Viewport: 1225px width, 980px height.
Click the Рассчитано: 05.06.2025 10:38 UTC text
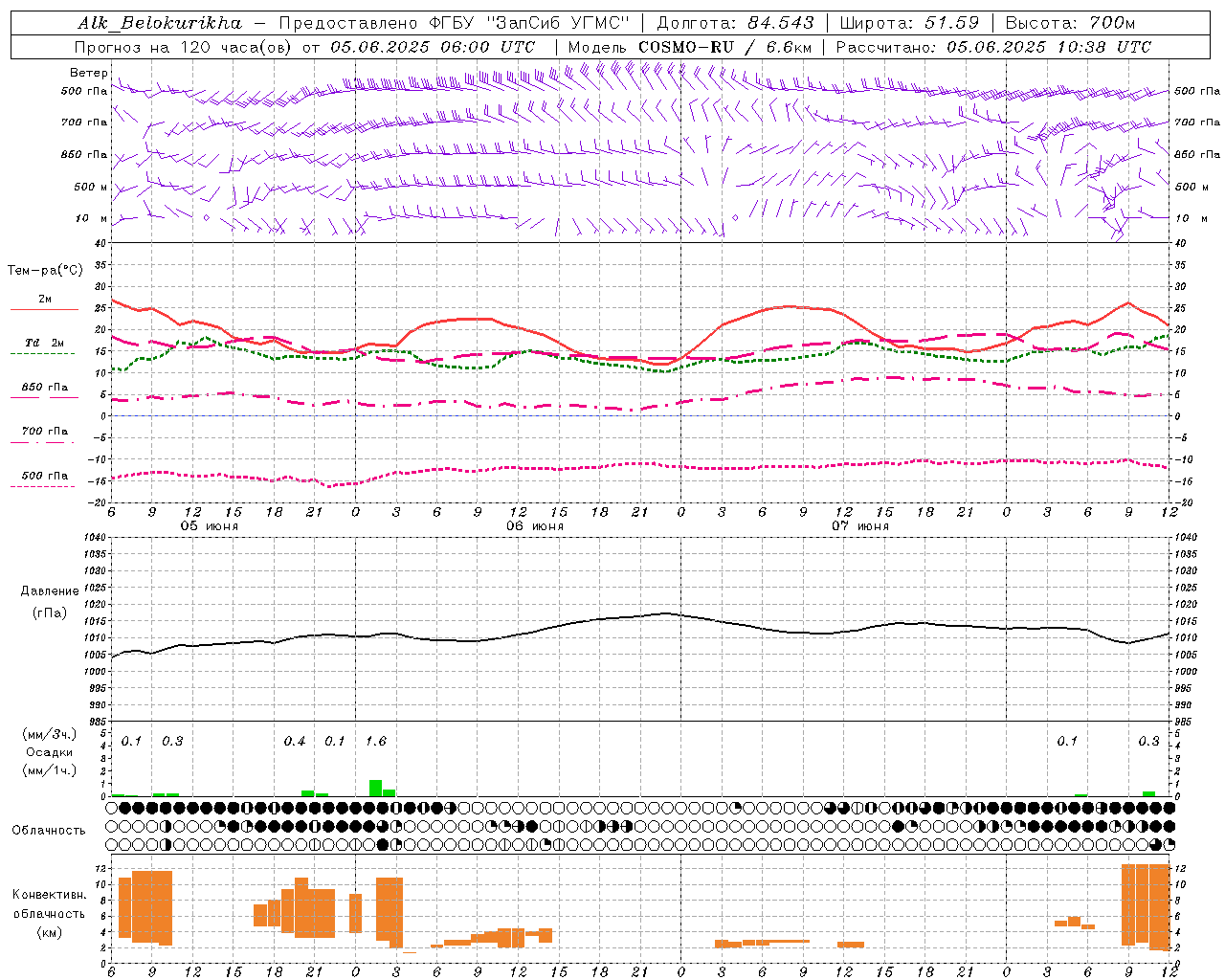pyautogui.click(x=993, y=47)
